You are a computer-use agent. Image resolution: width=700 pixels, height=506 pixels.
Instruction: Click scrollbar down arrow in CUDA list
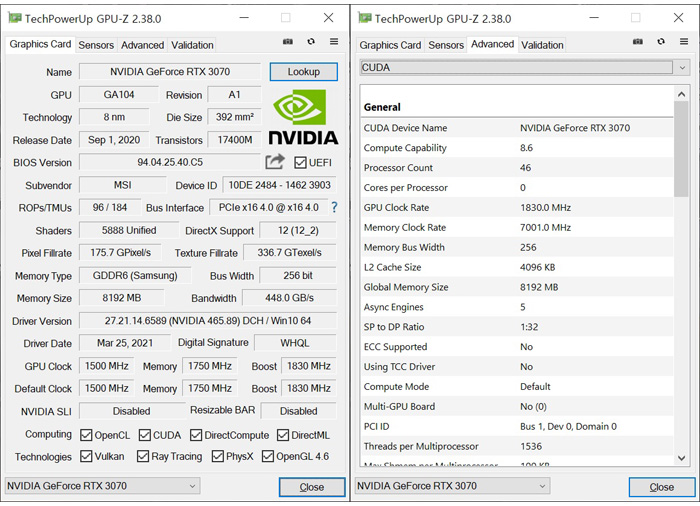pos(681,458)
